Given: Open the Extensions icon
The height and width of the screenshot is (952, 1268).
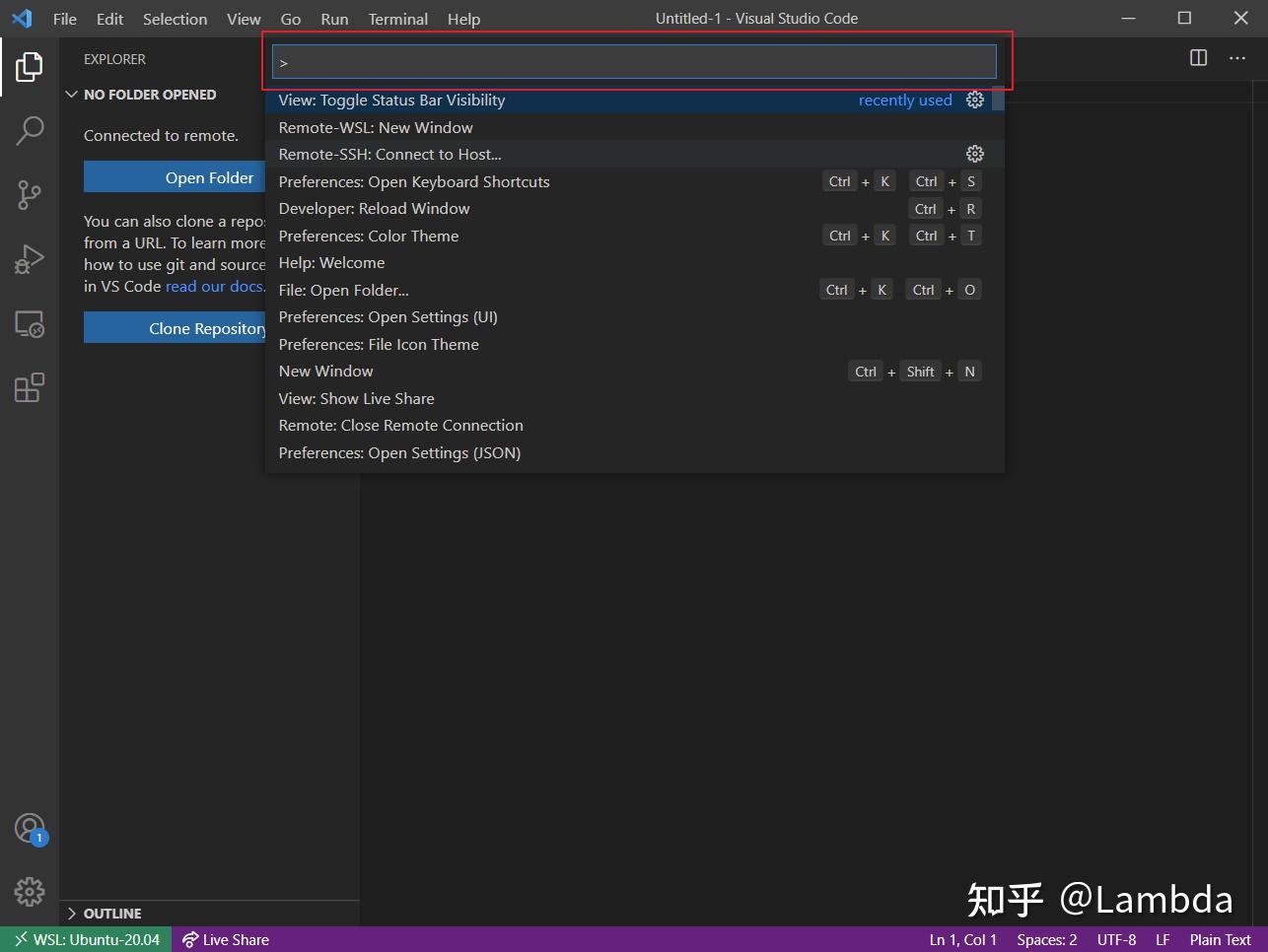Looking at the screenshot, I should point(29,387).
